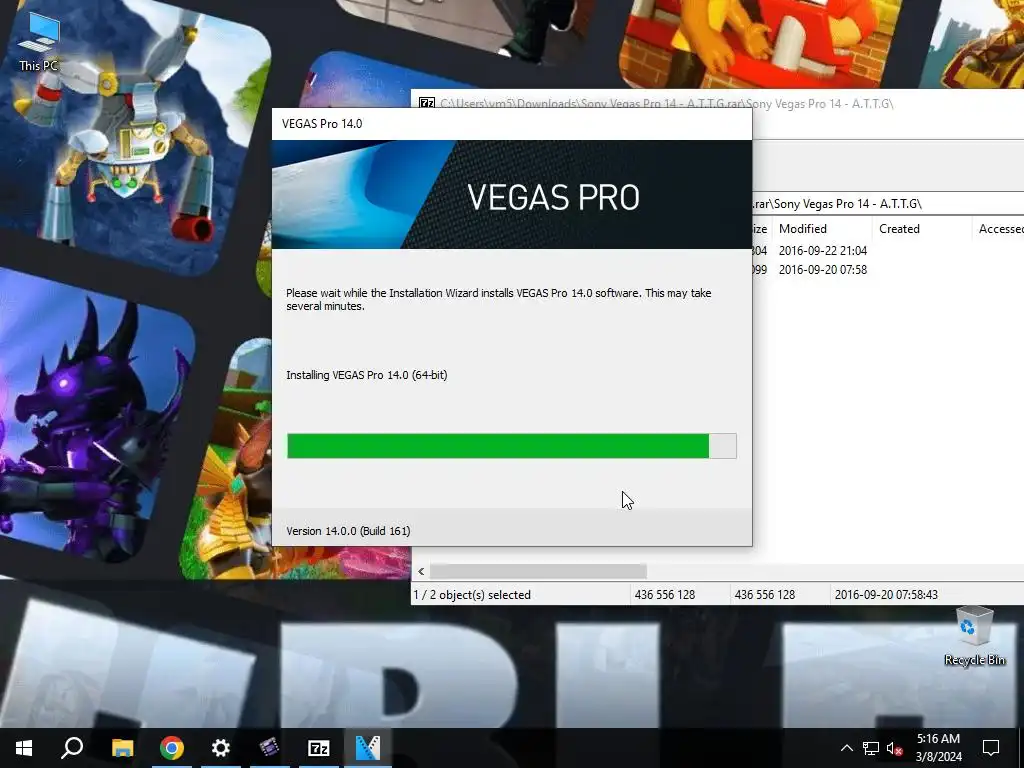The image size is (1024, 768).
Task: Click the VEGAS Pro 14.0 title bar
Action: click(x=511, y=124)
